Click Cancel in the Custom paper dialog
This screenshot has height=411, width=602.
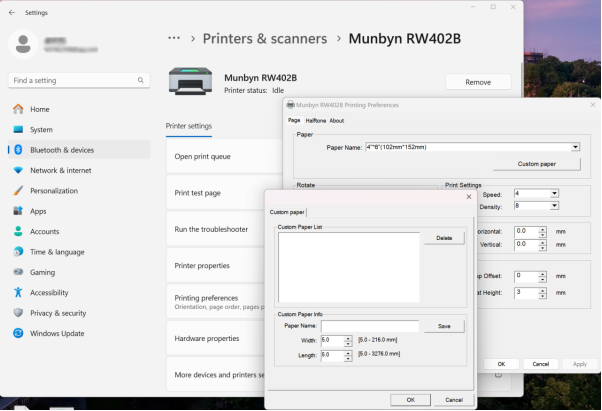(x=454, y=400)
